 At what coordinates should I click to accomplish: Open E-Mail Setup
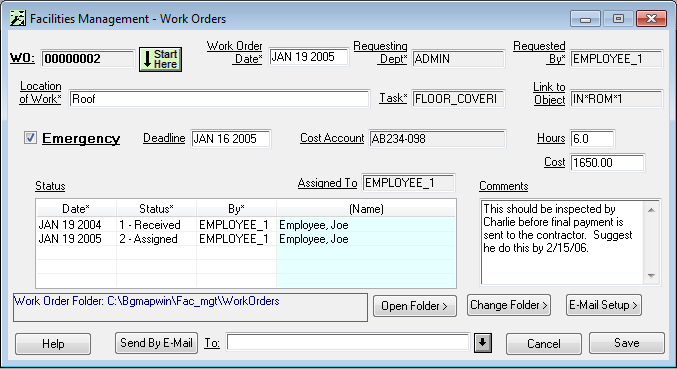click(x=604, y=305)
